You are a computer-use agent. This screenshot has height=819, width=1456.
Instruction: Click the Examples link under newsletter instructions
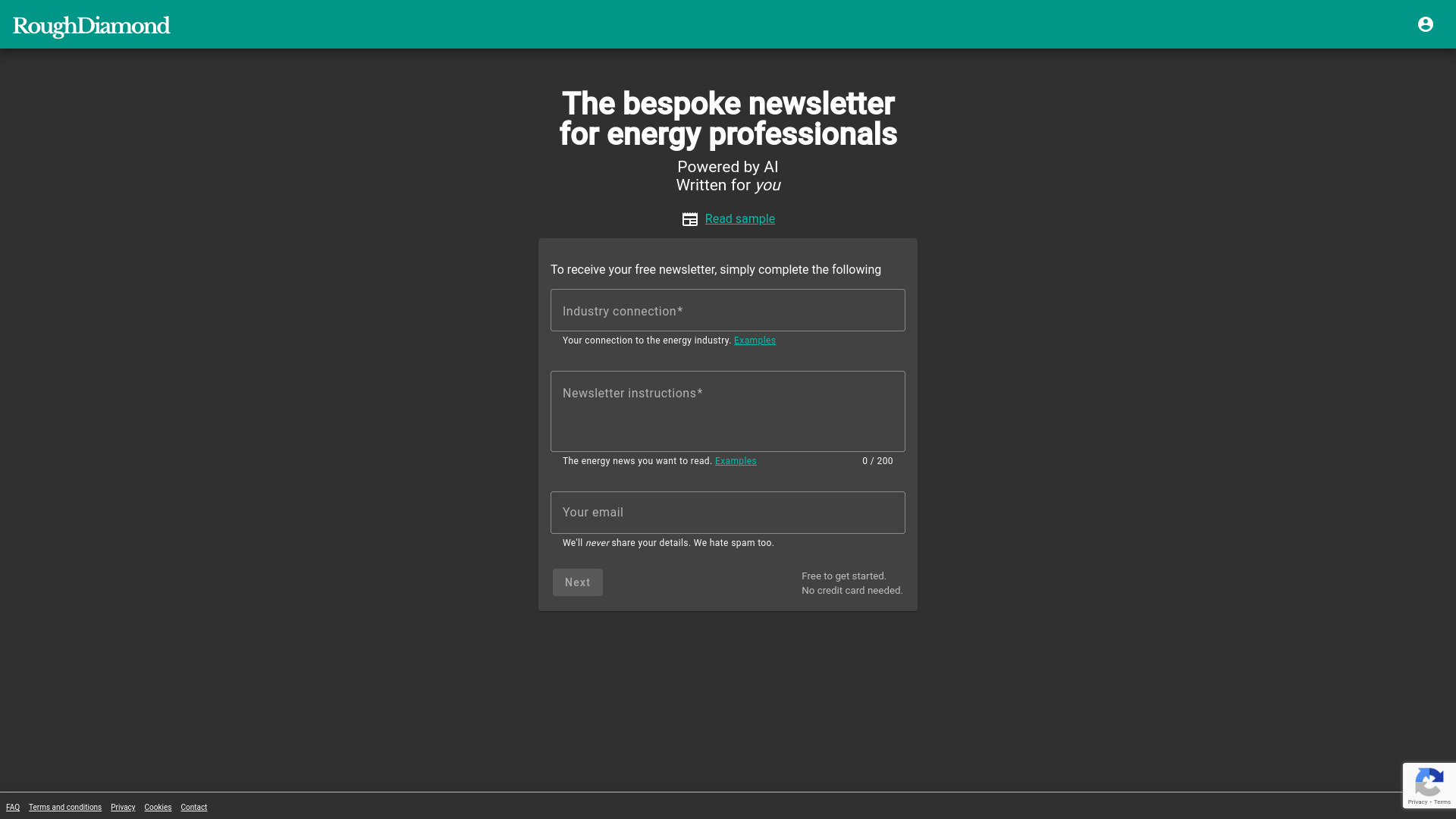(735, 461)
